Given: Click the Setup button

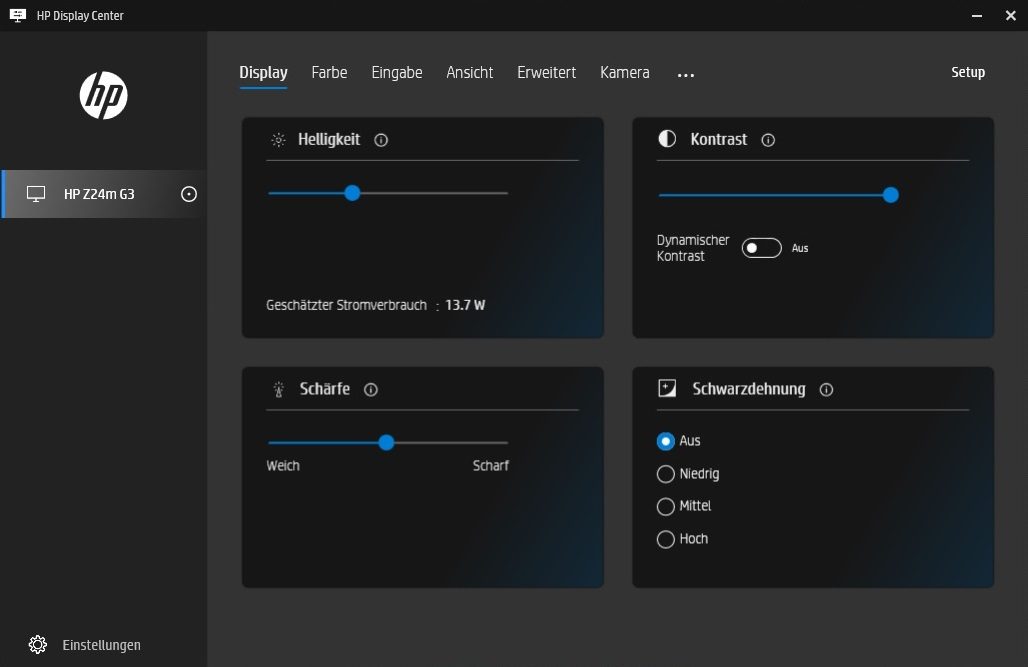Looking at the screenshot, I should pos(967,72).
